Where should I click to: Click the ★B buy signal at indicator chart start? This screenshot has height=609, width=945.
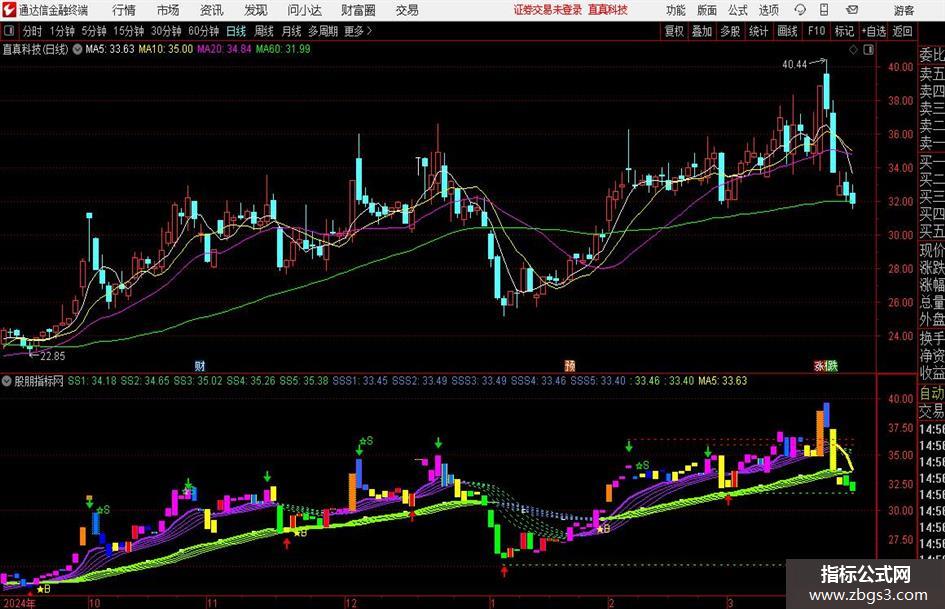(43, 588)
